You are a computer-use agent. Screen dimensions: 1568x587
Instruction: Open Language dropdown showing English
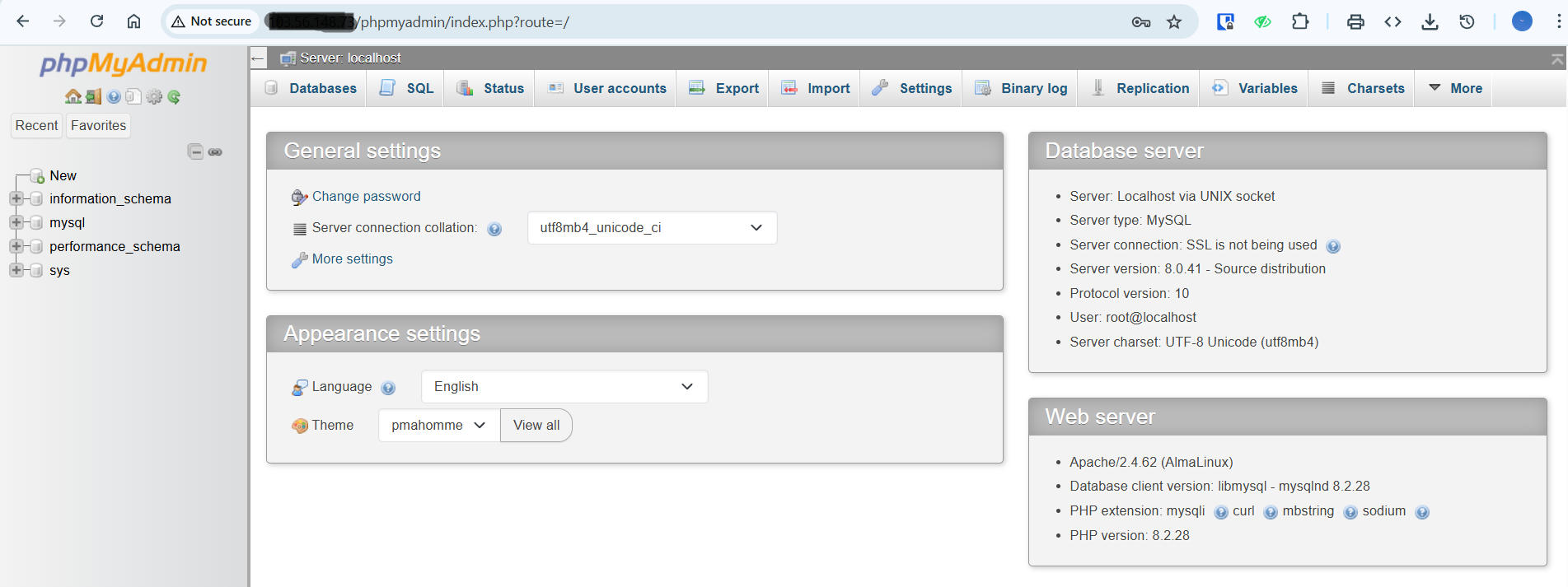[564, 387]
